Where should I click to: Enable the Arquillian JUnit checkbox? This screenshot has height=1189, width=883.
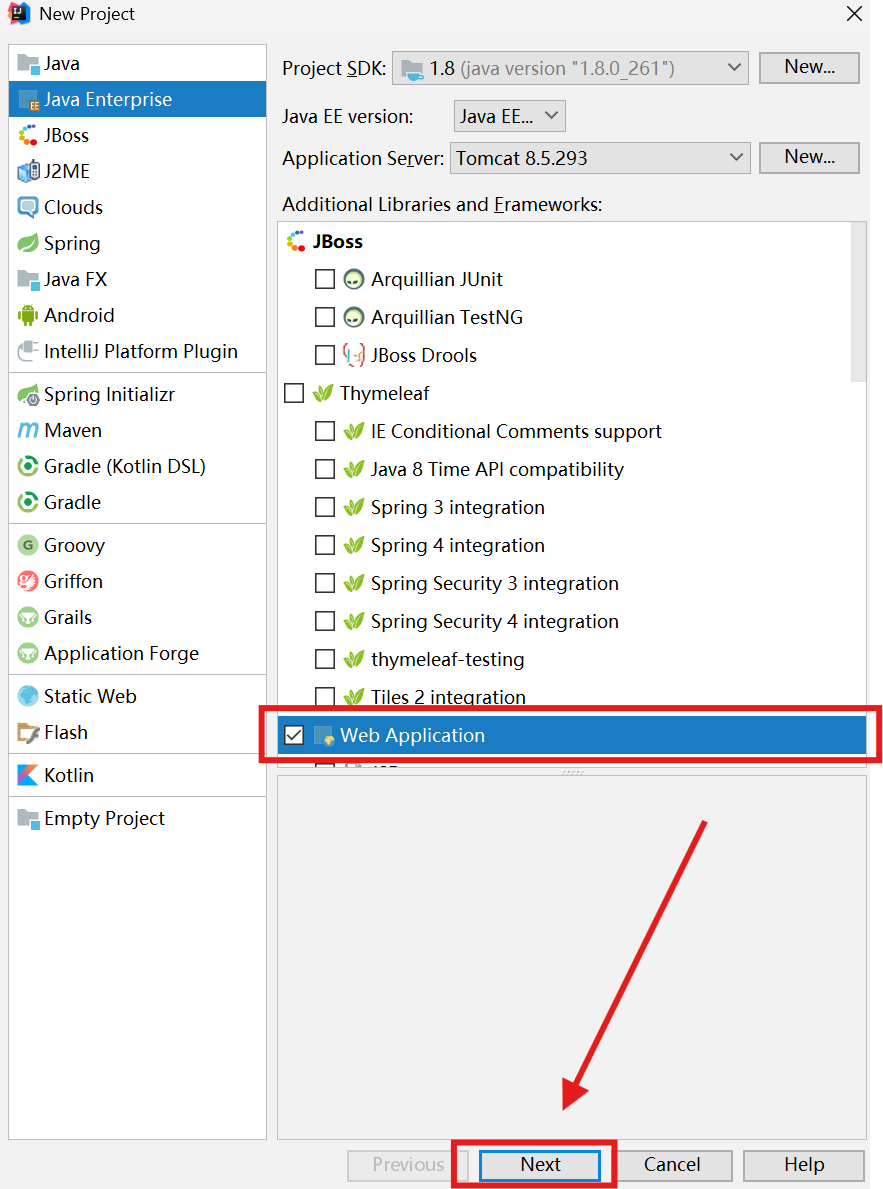pyautogui.click(x=325, y=280)
